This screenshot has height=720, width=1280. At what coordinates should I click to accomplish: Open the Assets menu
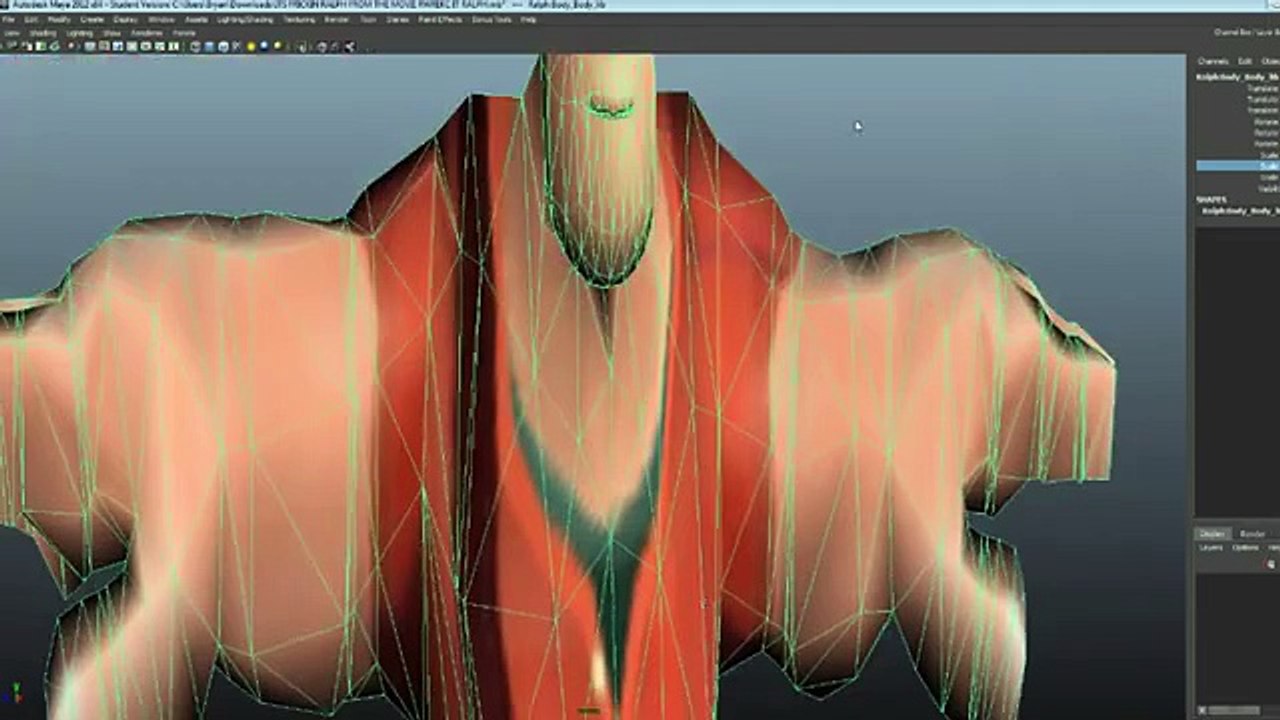[x=195, y=19]
